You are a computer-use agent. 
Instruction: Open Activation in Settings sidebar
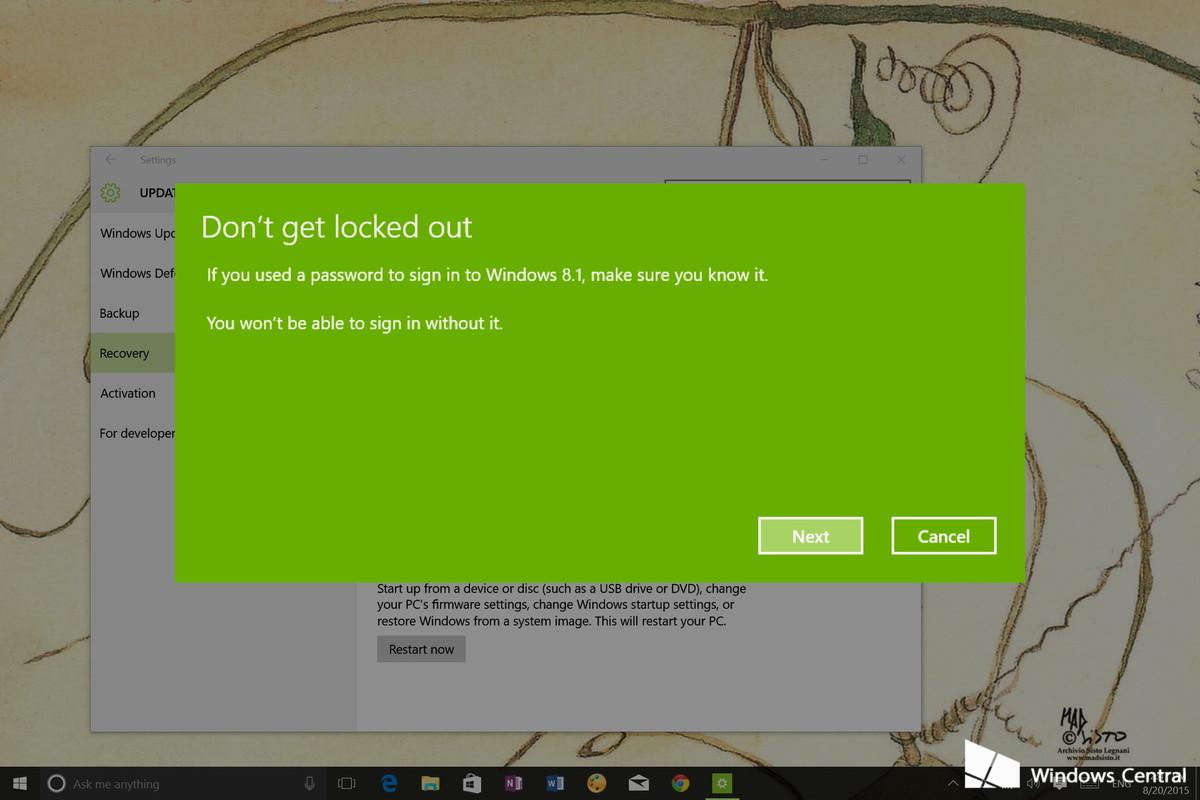(x=128, y=393)
